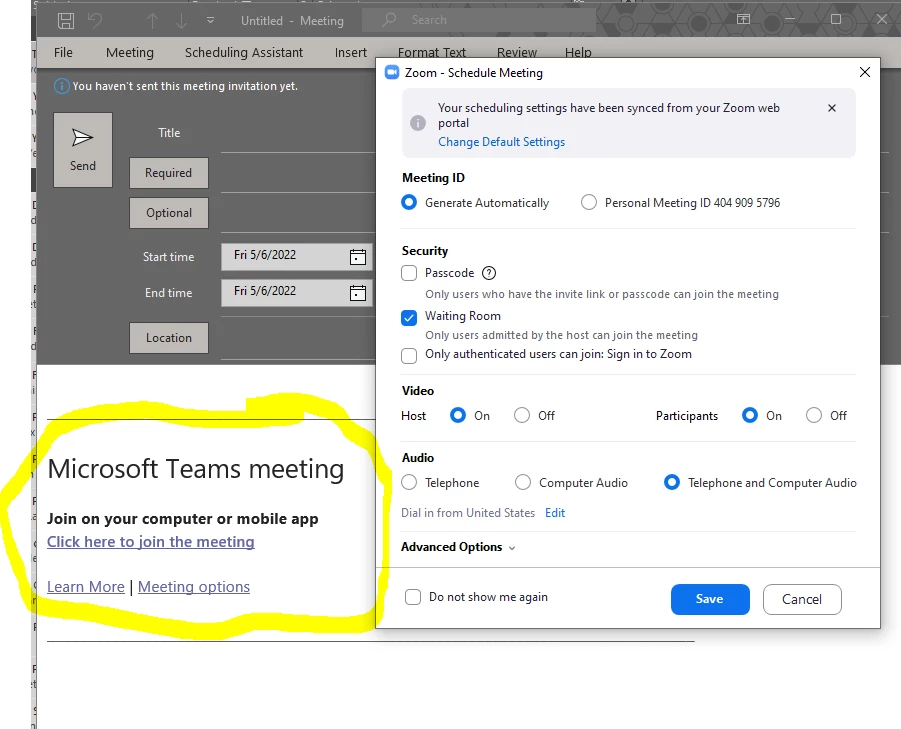
Task: Dismiss the synced settings notification banner
Action: click(831, 108)
